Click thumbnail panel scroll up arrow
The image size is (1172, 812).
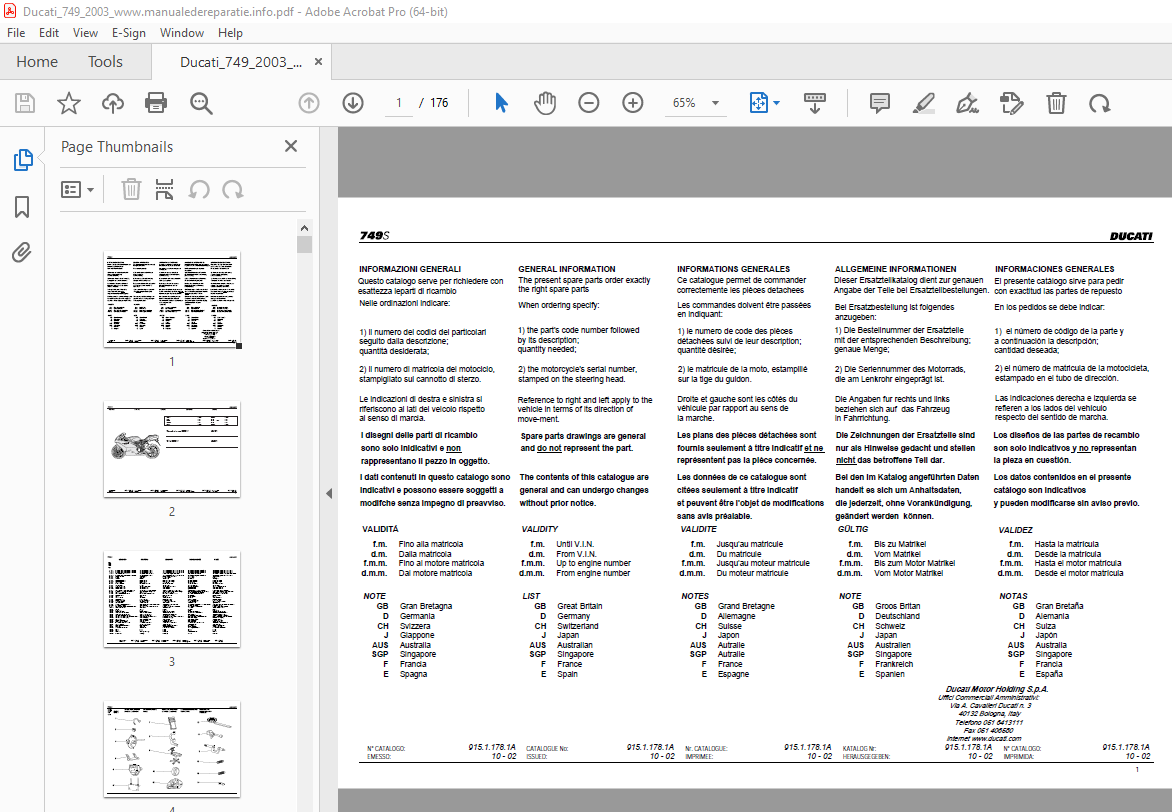(x=303, y=228)
